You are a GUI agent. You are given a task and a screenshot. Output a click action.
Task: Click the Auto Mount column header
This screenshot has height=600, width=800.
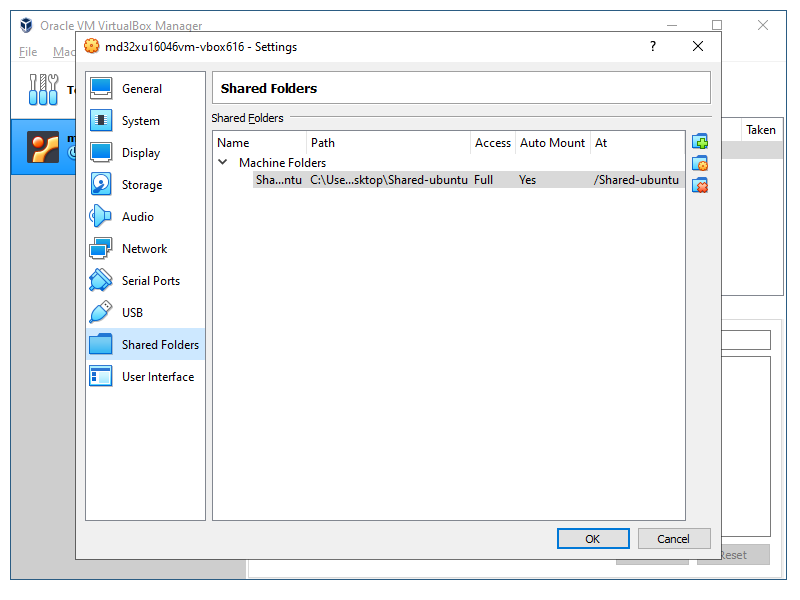coord(552,143)
